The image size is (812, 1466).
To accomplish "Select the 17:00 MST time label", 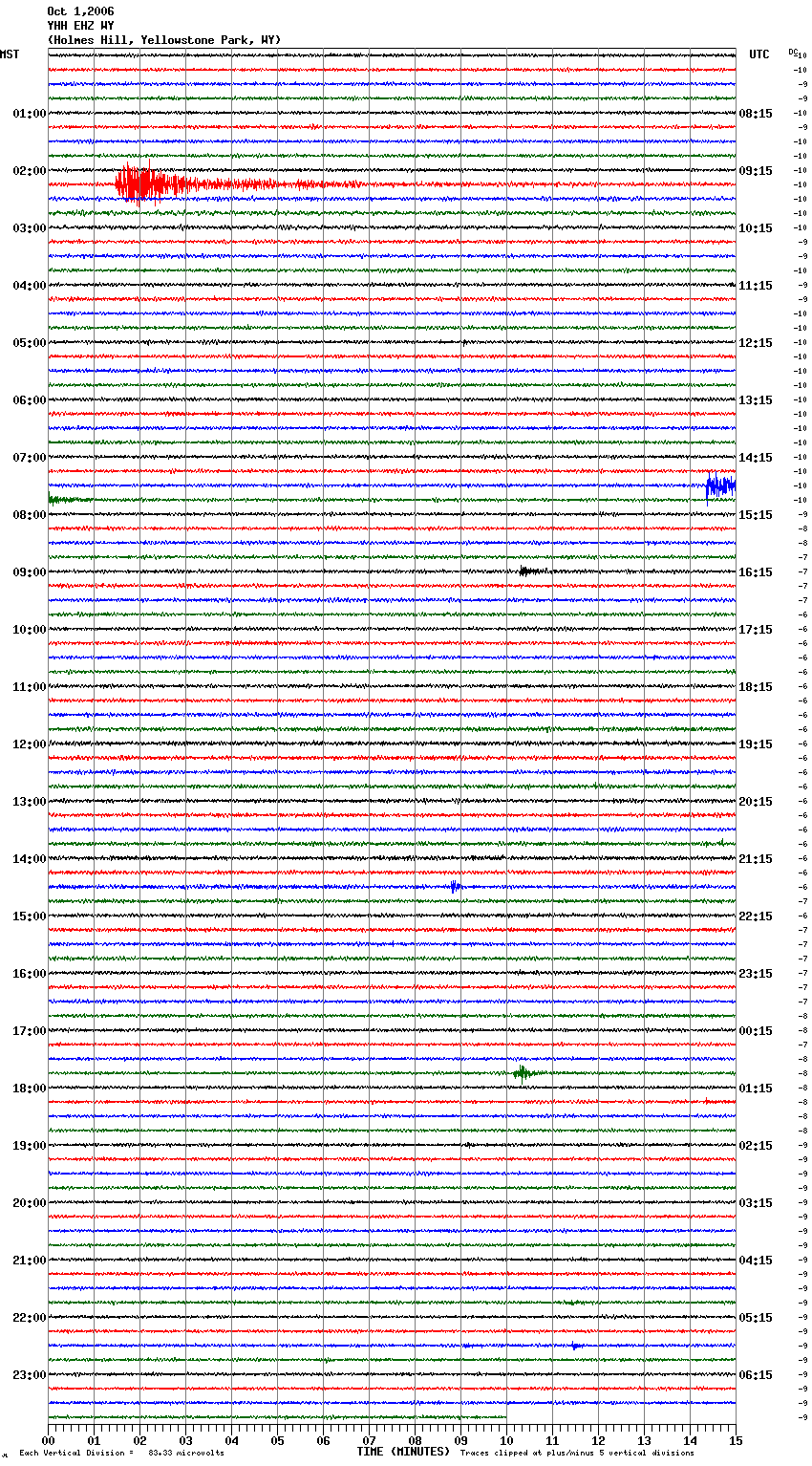I will coord(30,1031).
